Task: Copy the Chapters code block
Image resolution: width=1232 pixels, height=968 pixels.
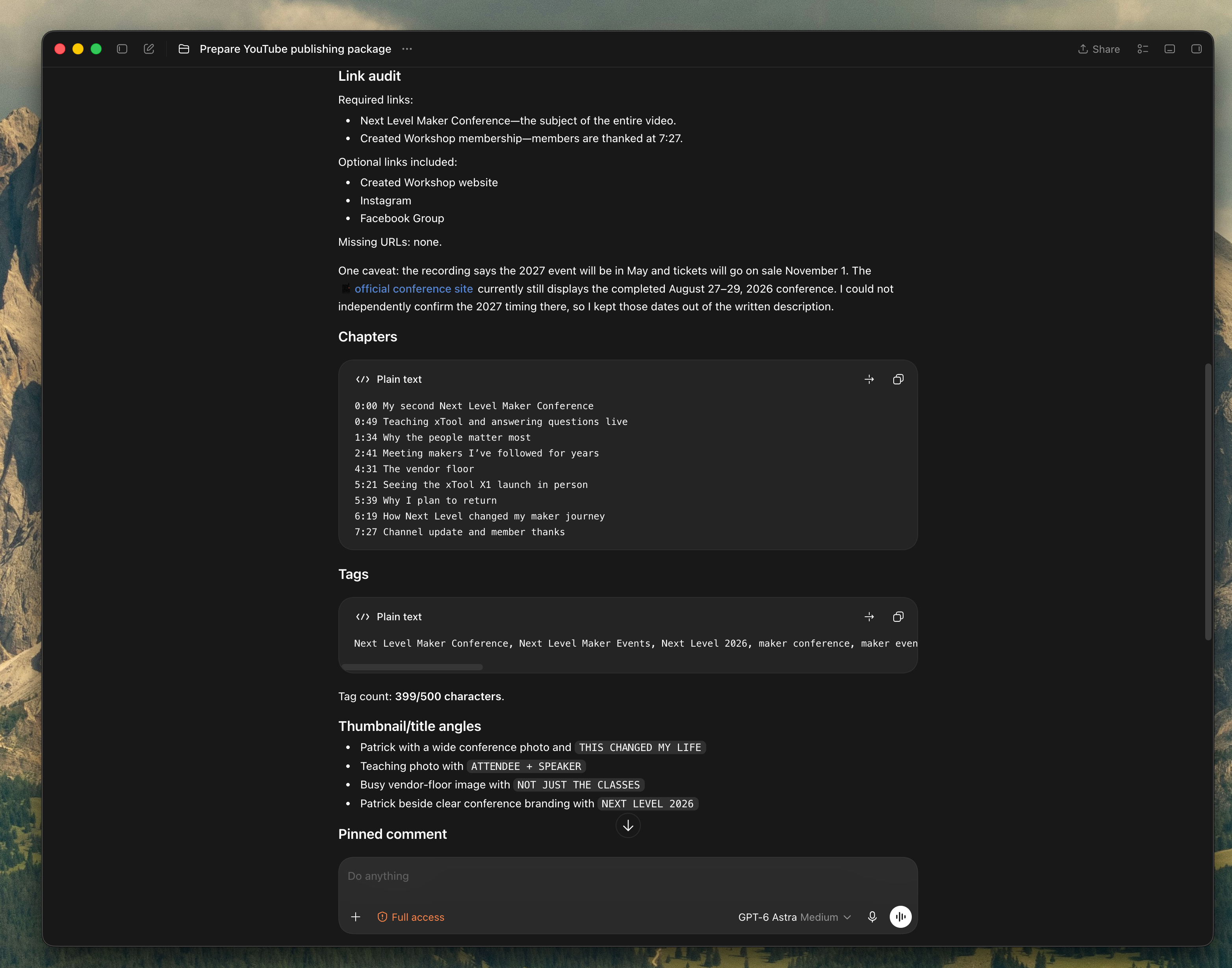Action: click(x=898, y=379)
